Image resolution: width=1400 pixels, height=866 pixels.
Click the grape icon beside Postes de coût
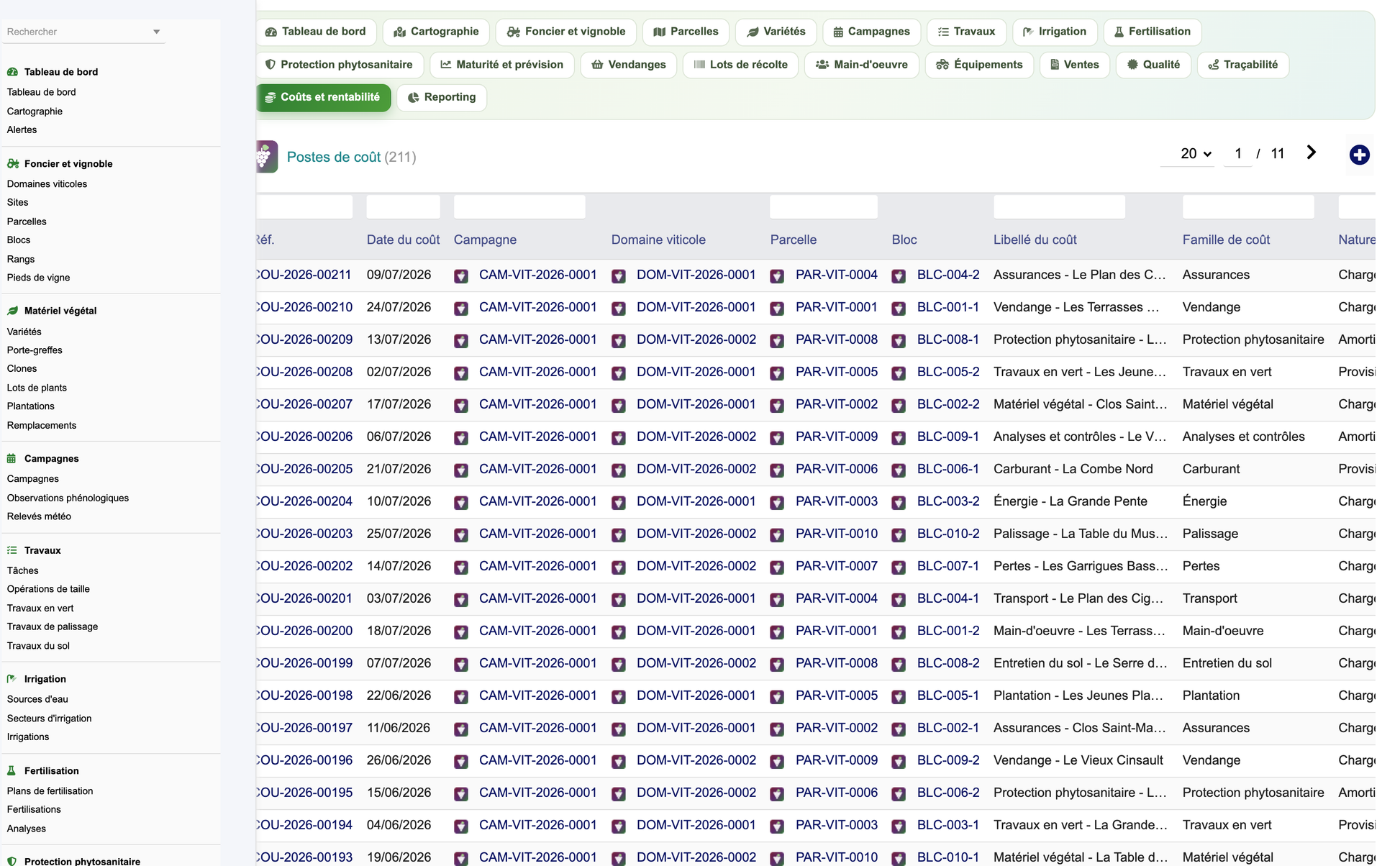point(266,156)
